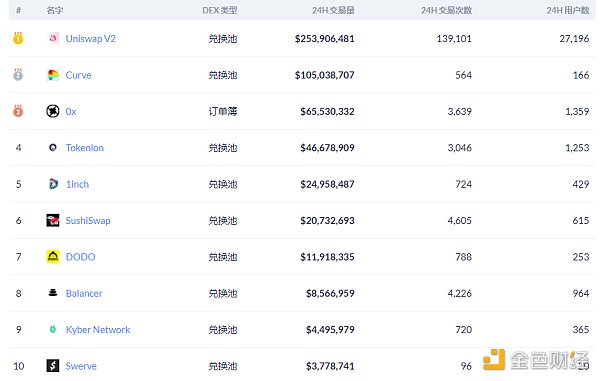Click the green Kyber Network logo icon
This screenshot has width=600, height=381.
pyautogui.click(x=53, y=329)
